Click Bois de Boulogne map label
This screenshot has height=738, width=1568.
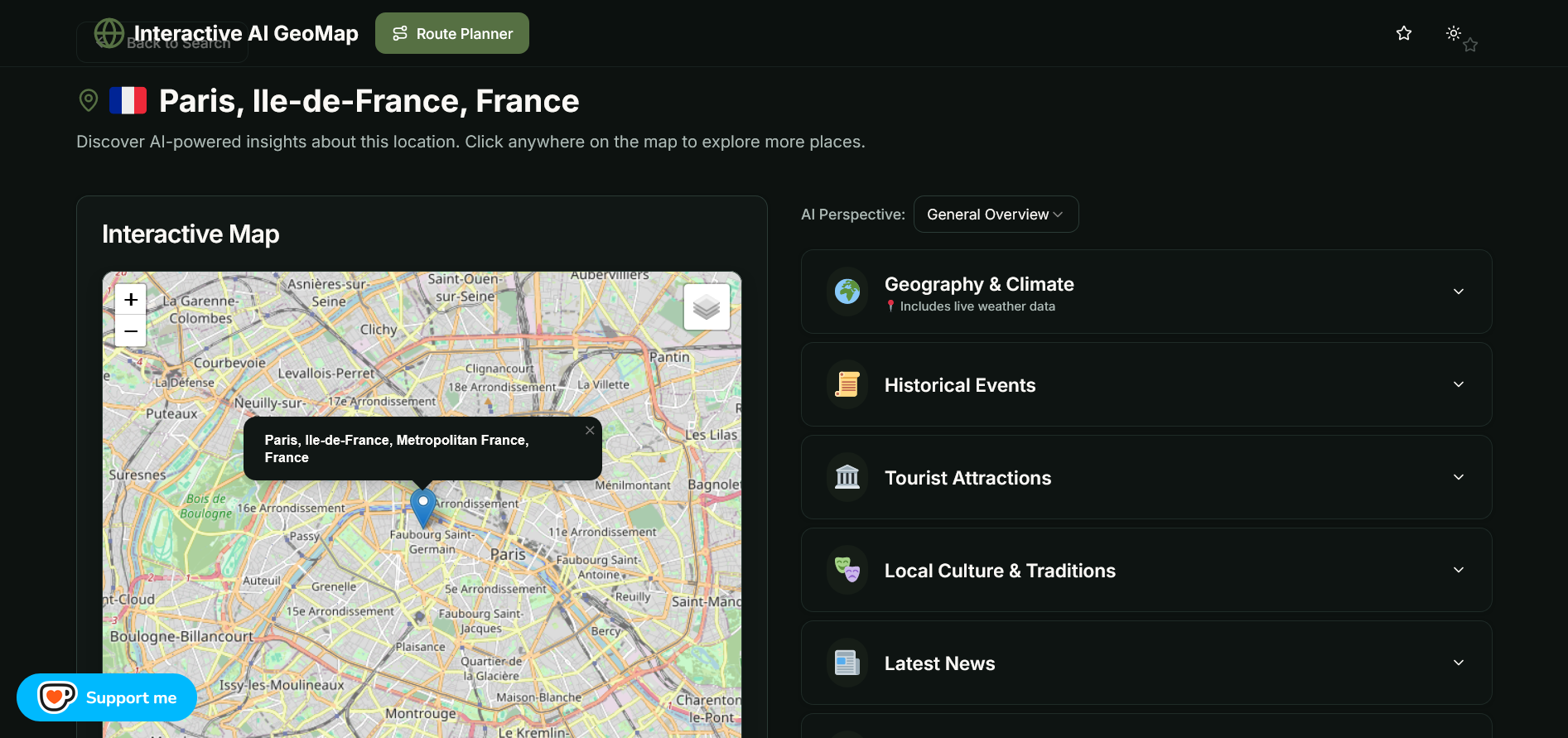coord(206,506)
